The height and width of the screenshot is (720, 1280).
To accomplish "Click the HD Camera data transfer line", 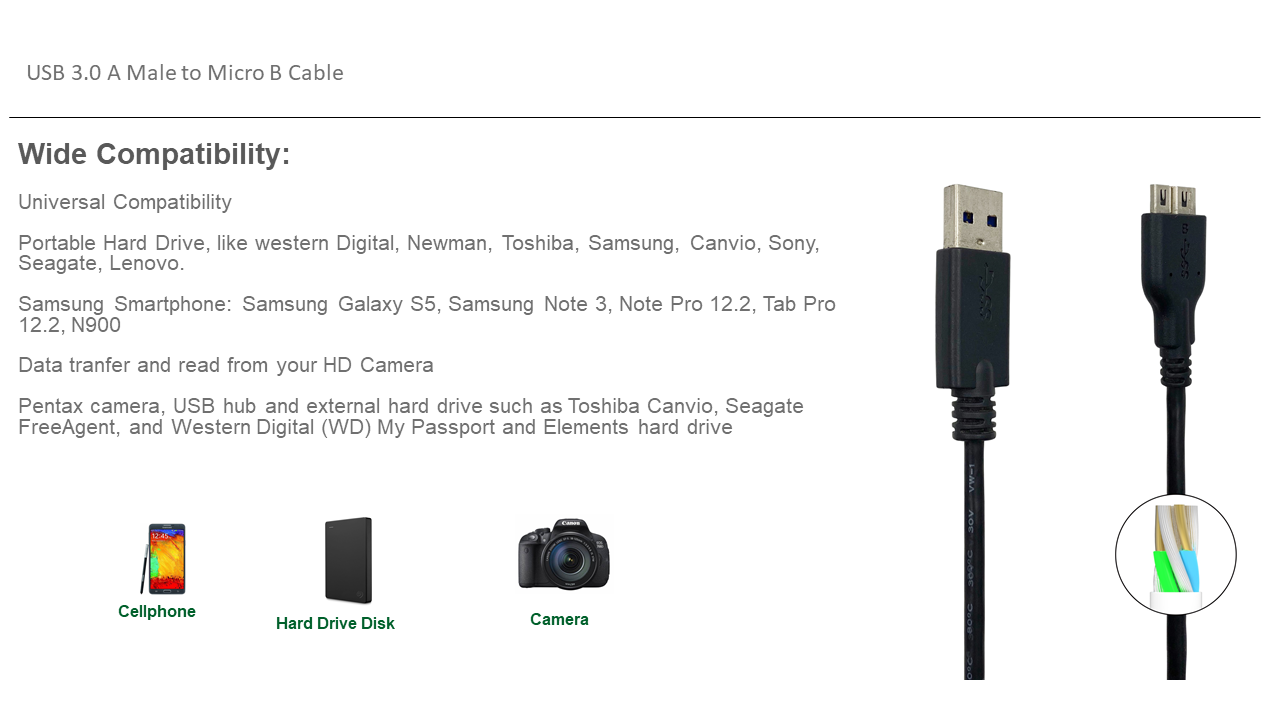I will (x=226, y=365).
